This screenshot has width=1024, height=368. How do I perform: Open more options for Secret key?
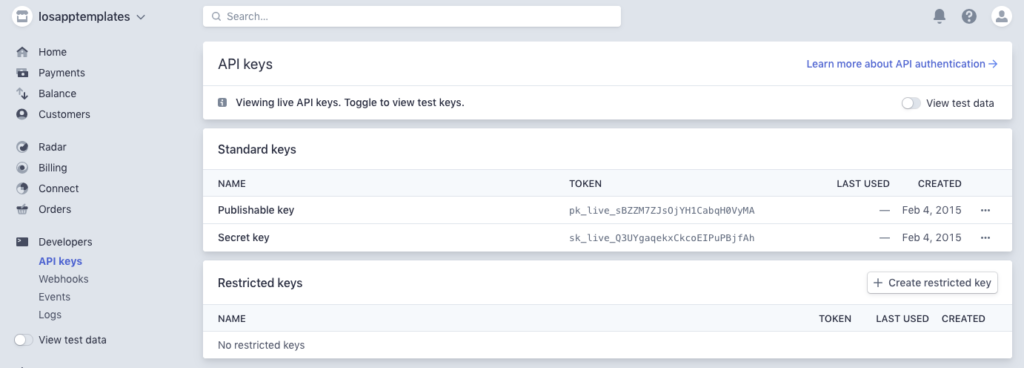click(x=985, y=238)
